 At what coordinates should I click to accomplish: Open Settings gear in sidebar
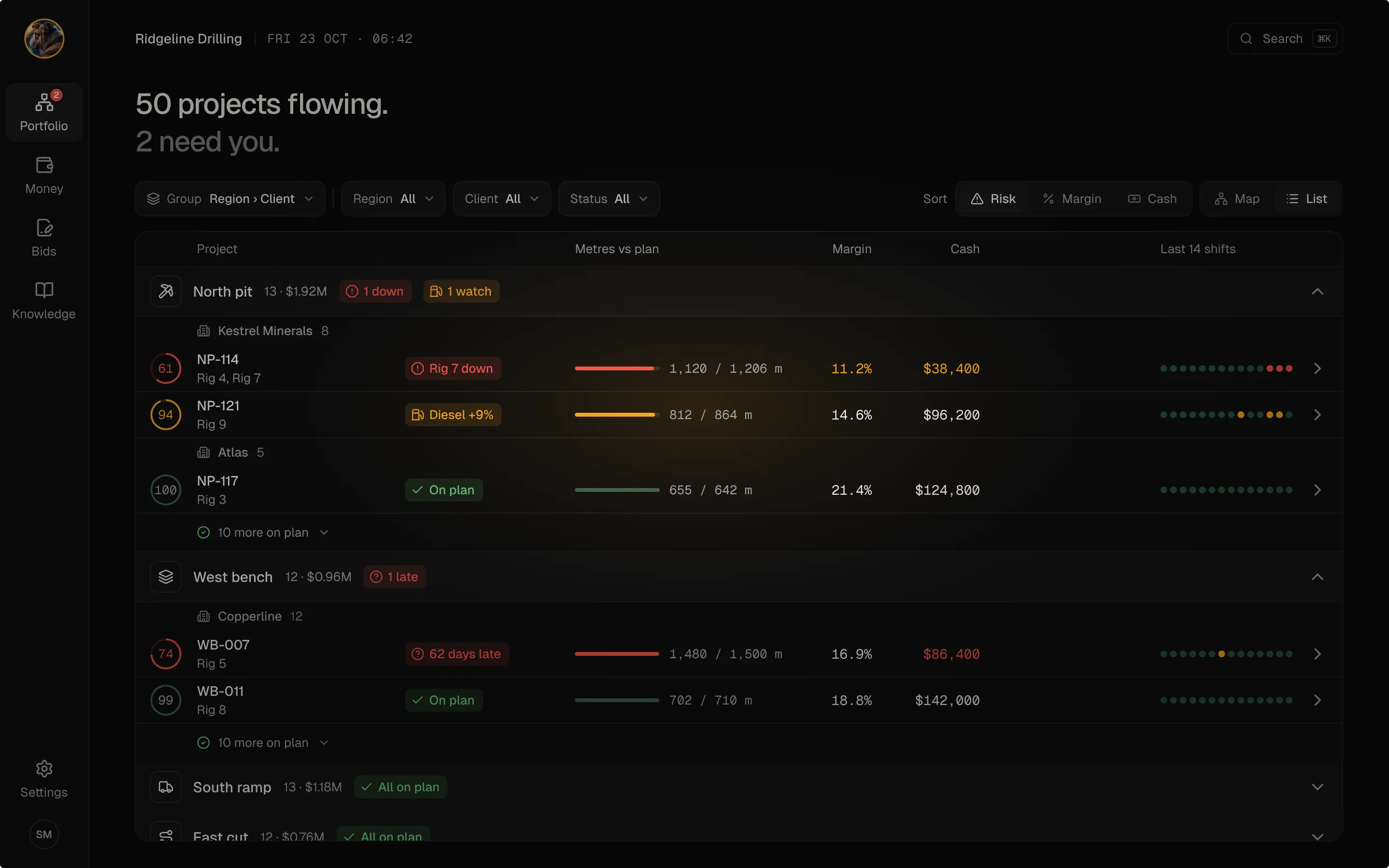pos(44,779)
